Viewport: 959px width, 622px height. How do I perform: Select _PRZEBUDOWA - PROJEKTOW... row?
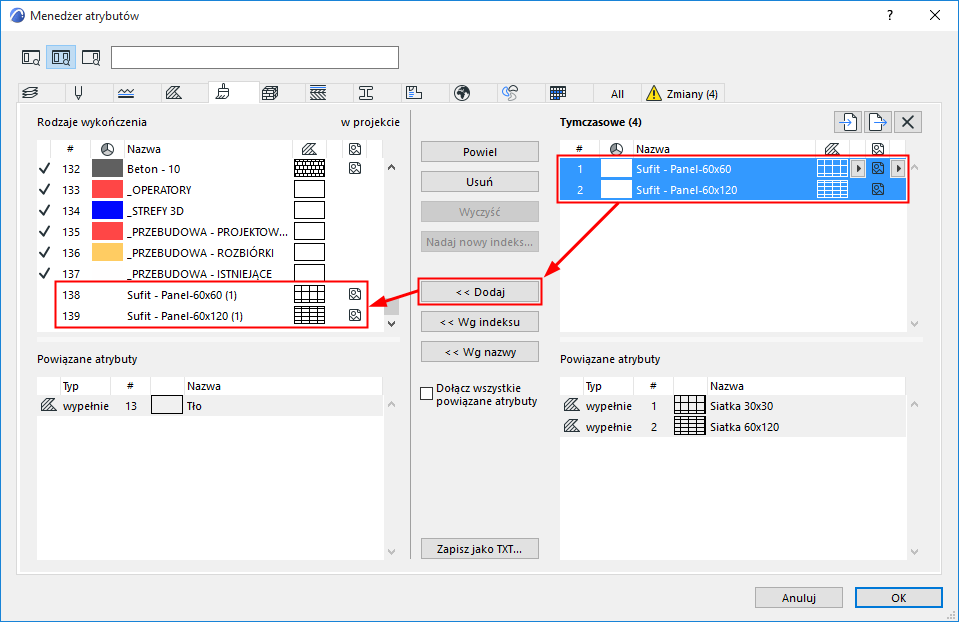click(210, 232)
